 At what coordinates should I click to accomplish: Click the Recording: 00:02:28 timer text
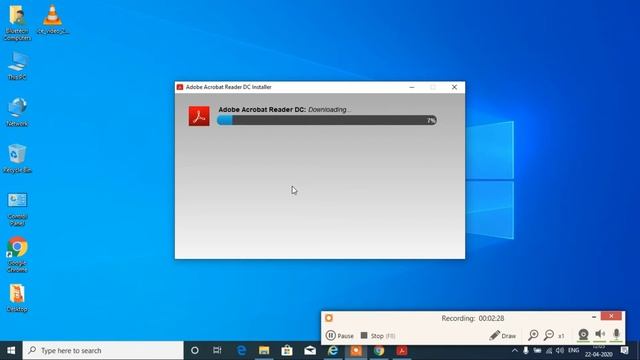tap(473, 318)
